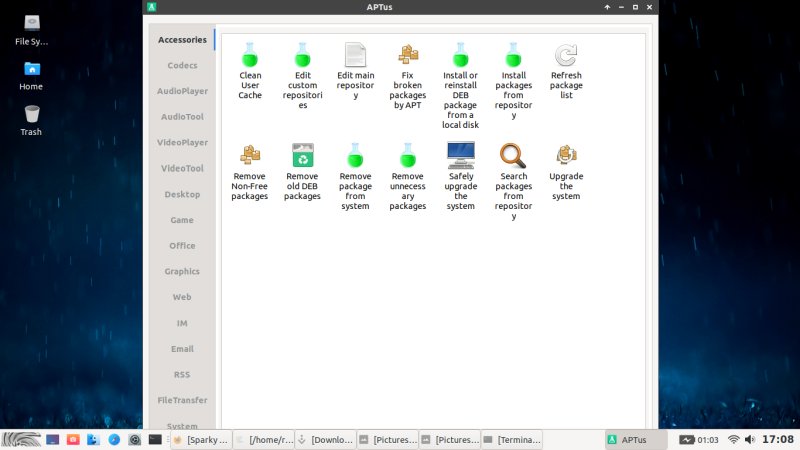
Task: Switch to the Desktop tab
Action: pyautogui.click(x=182, y=194)
